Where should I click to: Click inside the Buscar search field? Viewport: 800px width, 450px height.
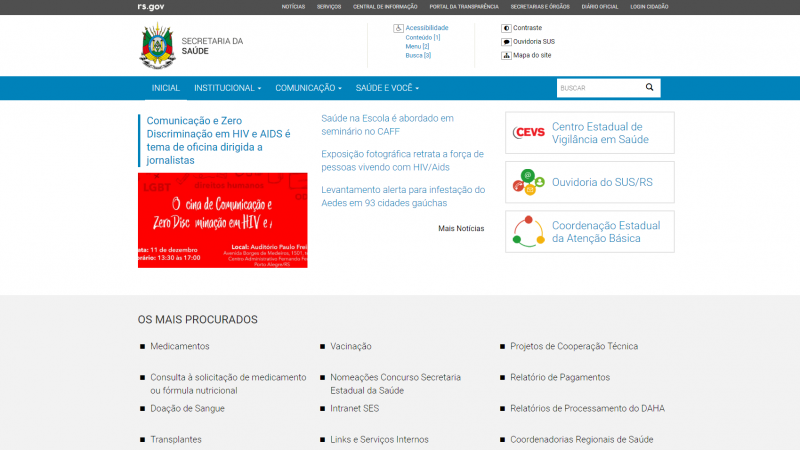[597, 88]
